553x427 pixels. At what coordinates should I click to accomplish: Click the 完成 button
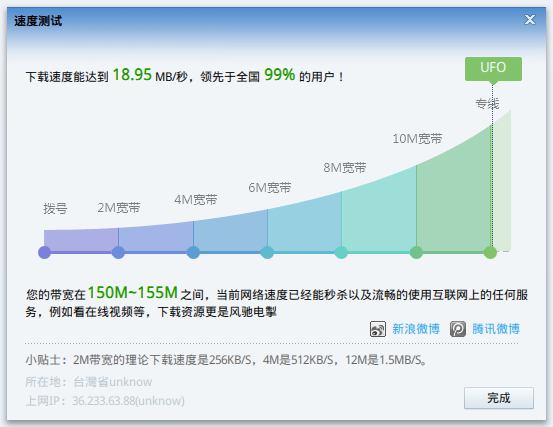point(499,398)
